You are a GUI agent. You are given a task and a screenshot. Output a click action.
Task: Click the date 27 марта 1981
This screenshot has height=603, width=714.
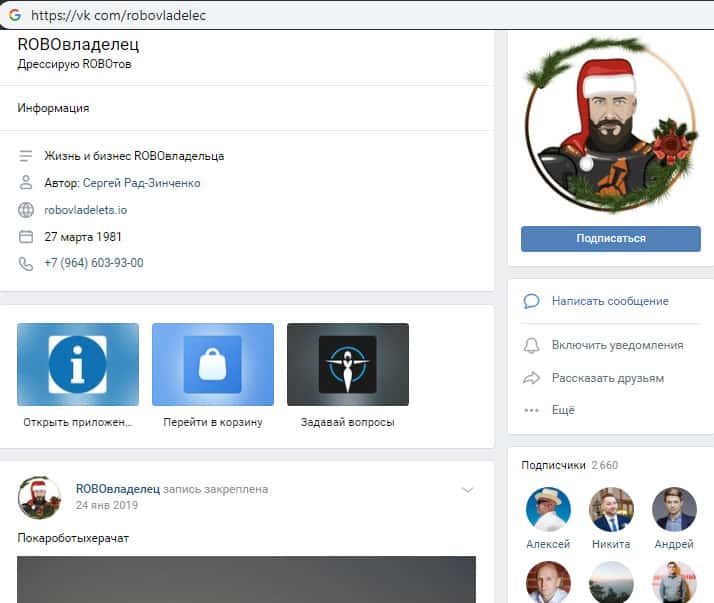(83, 237)
